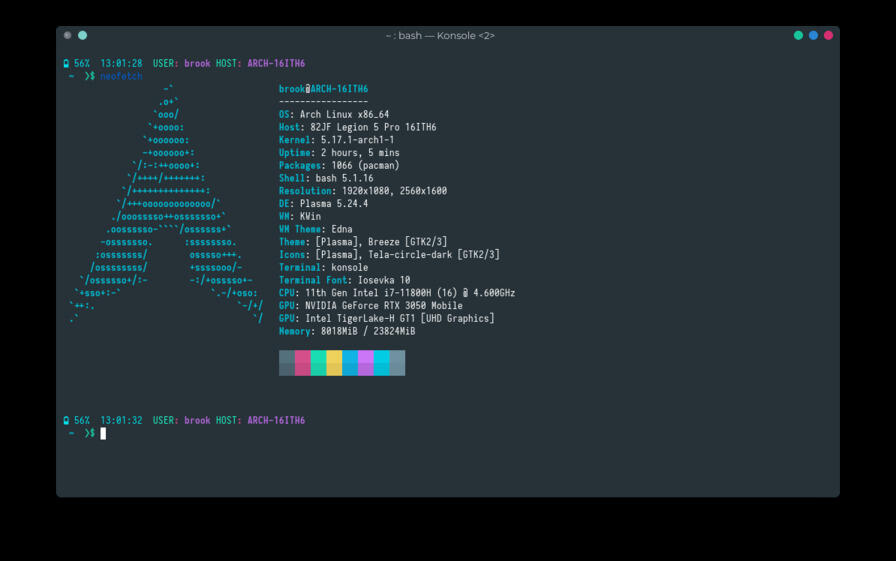Click the battery icon on the 13:01:28 prompt
The image size is (896, 561).
coord(66,63)
